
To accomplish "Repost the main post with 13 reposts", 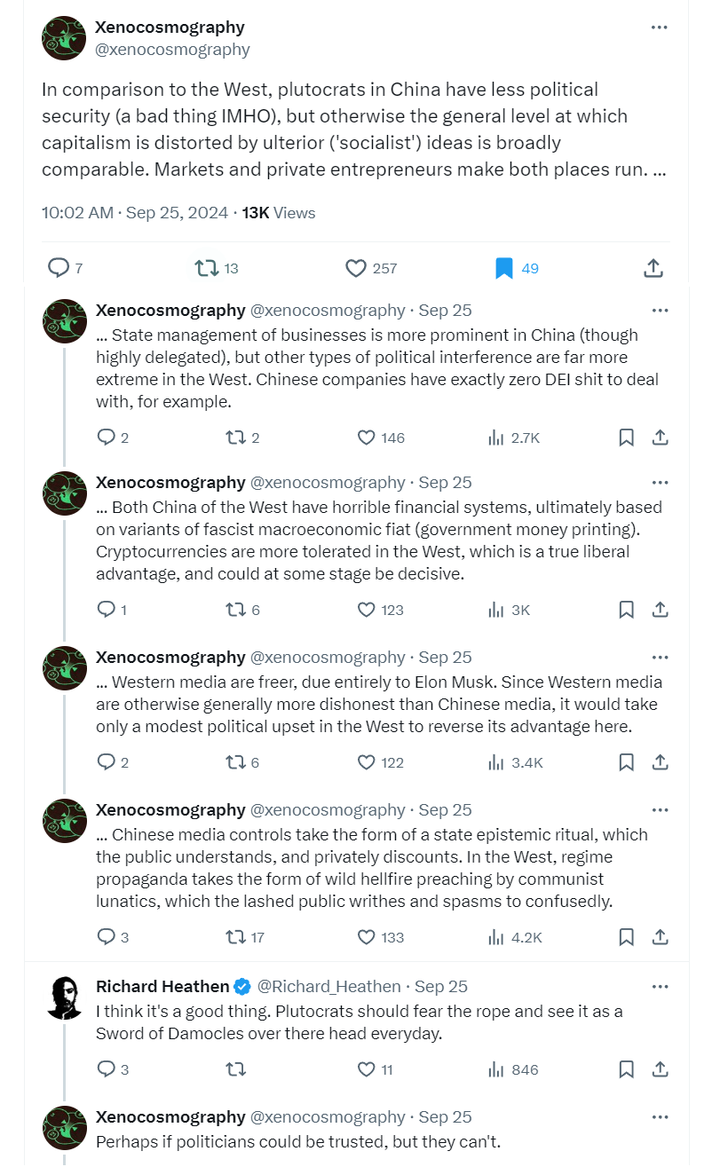I will [x=205, y=268].
